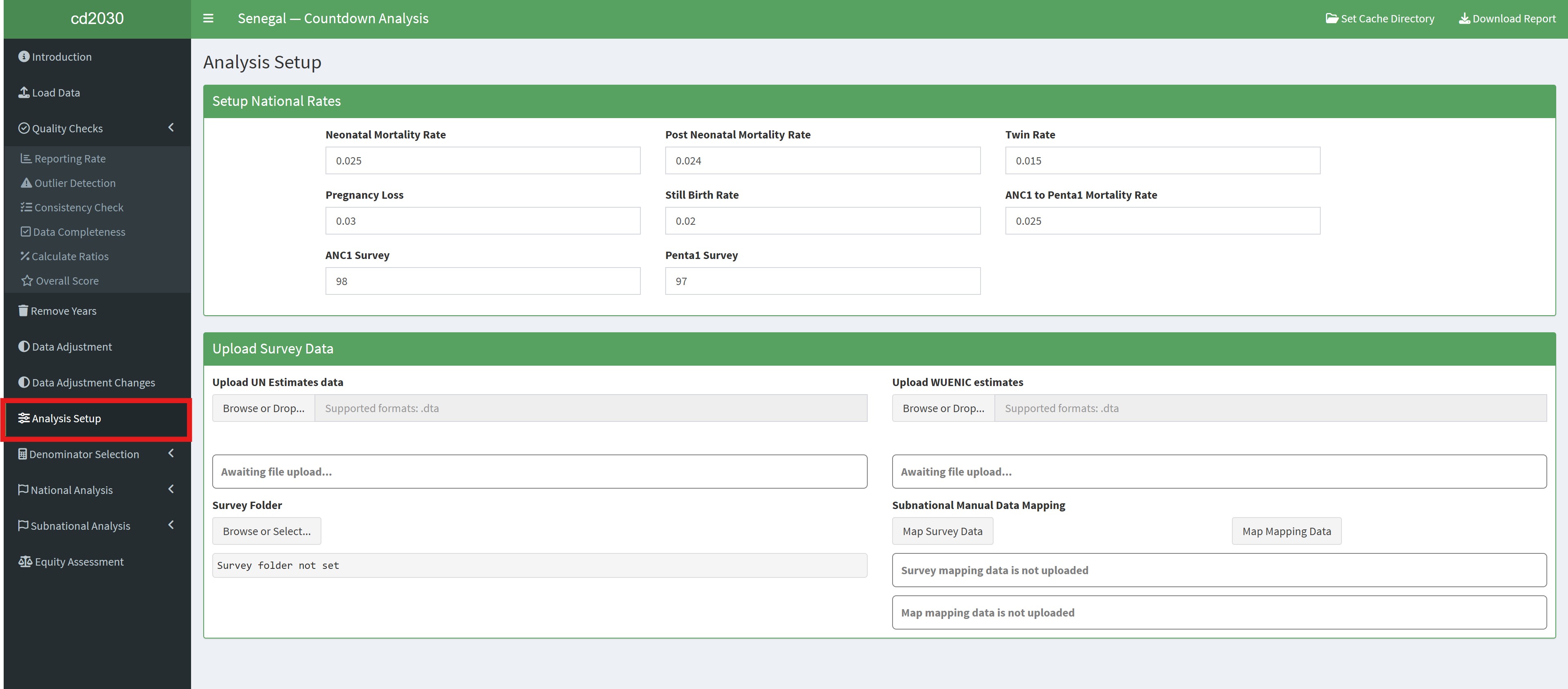1568x689 pixels.
Task: Navigate to Analysis Setup in the sidebar
Action: click(65, 418)
